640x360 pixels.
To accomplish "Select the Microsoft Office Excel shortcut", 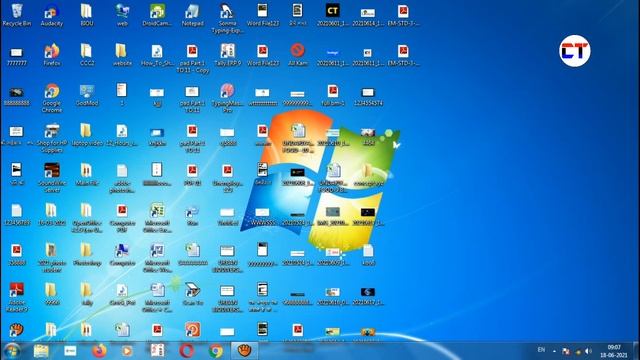I will 157,218.
